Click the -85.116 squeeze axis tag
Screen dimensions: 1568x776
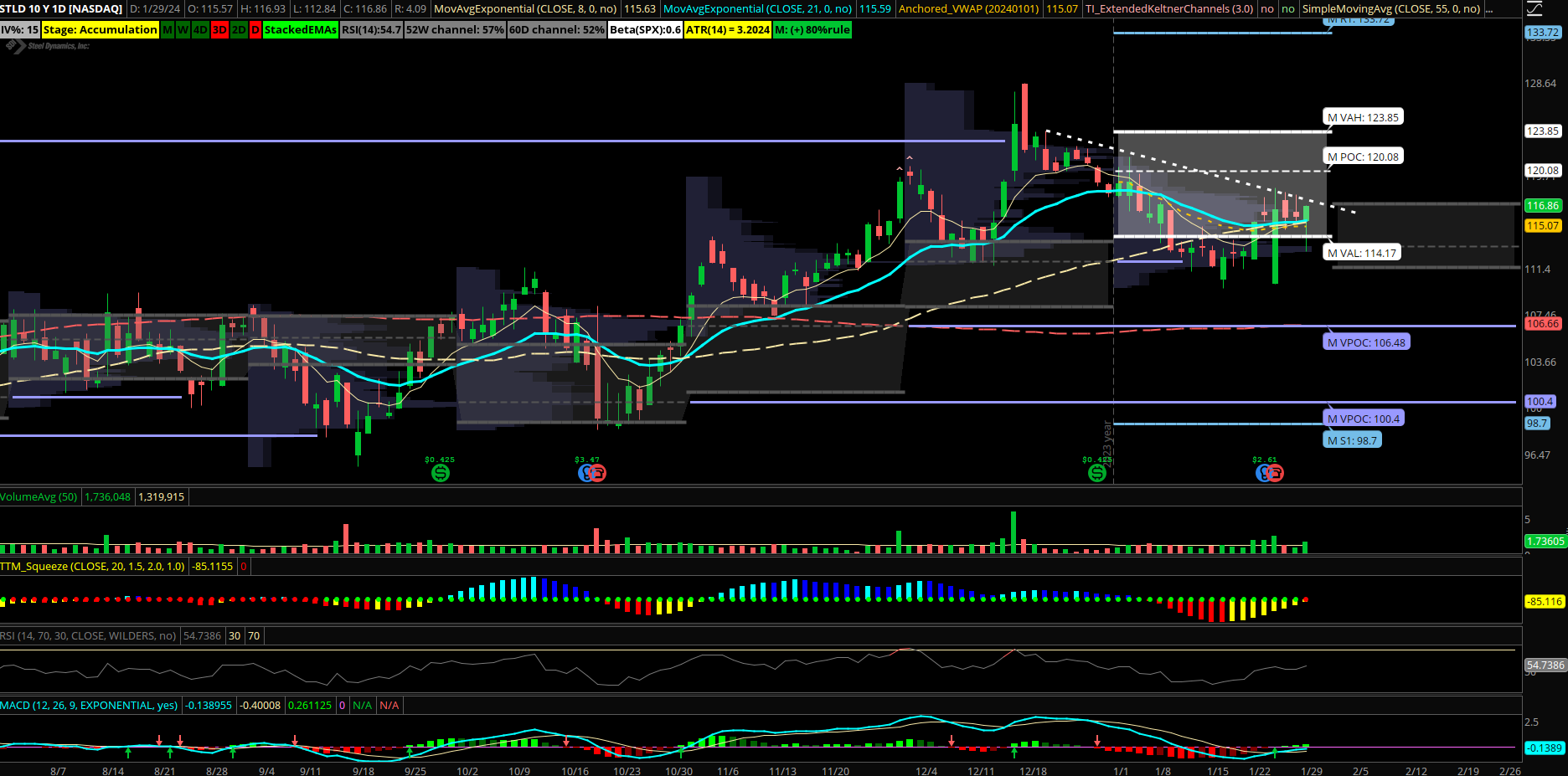pyautogui.click(x=1545, y=601)
